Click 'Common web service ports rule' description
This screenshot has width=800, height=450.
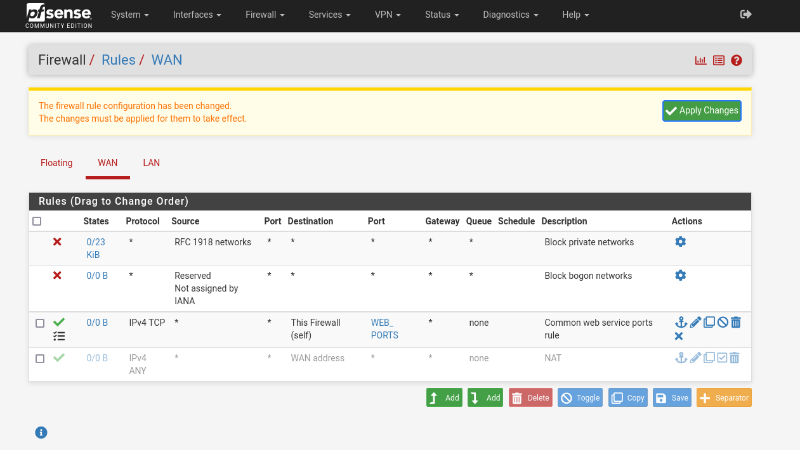(598, 329)
